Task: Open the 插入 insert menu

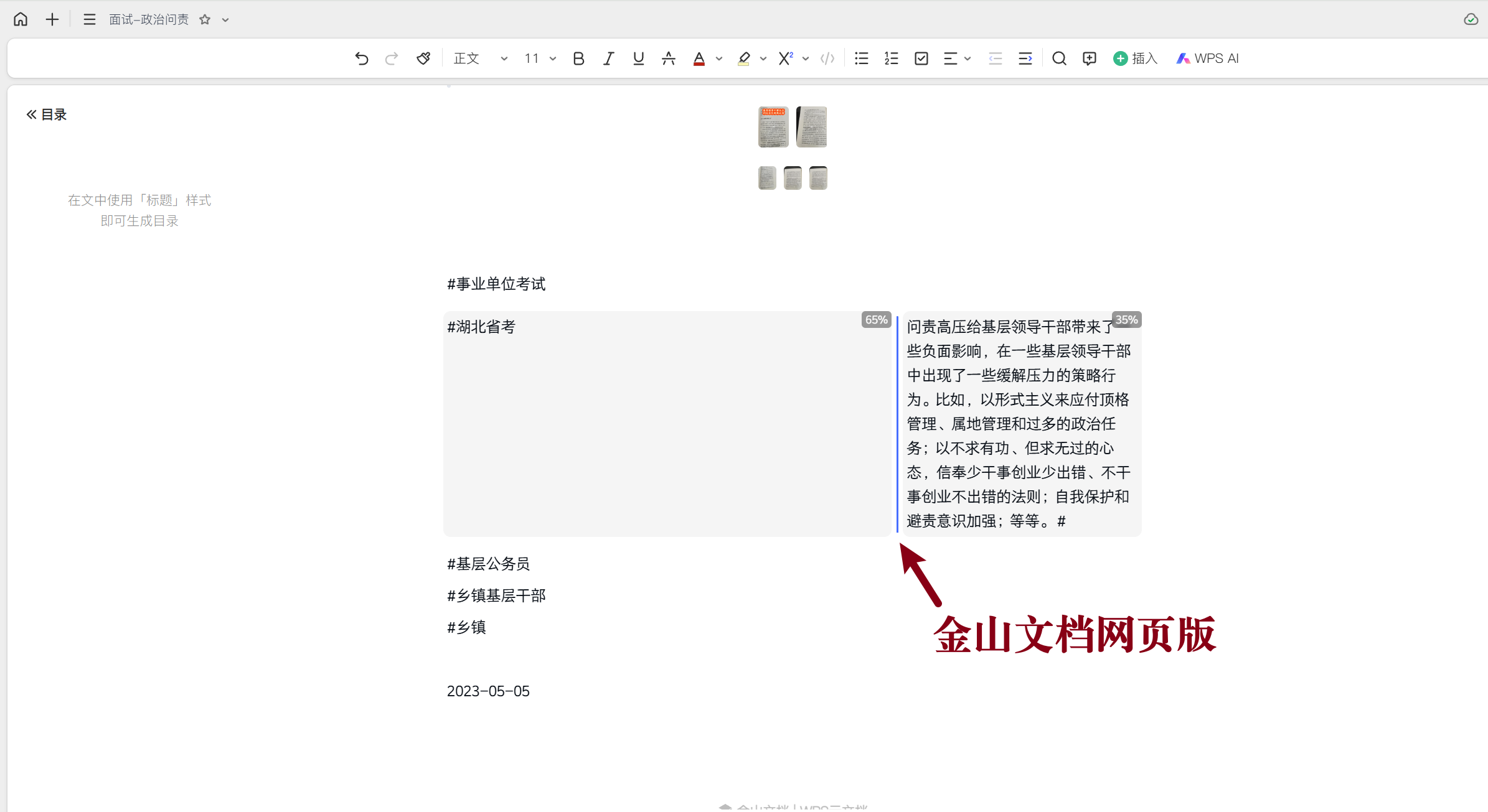Action: (1135, 58)
